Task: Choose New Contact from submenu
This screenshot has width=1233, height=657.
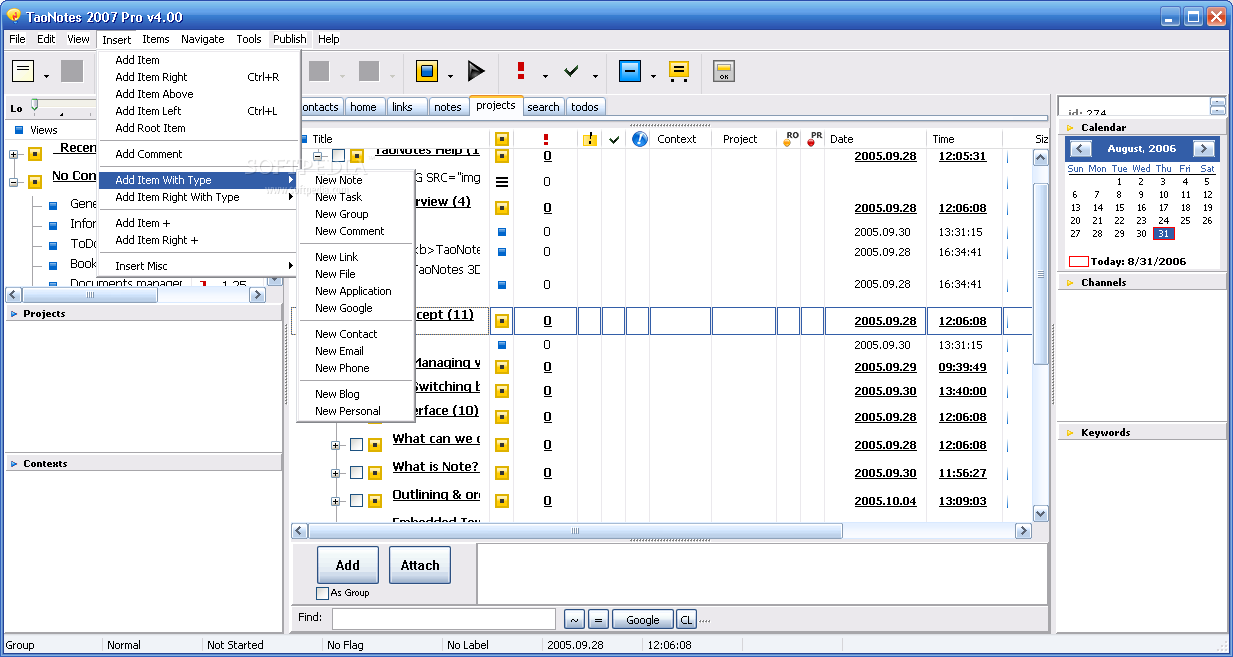Action: [x=346, y=334]
